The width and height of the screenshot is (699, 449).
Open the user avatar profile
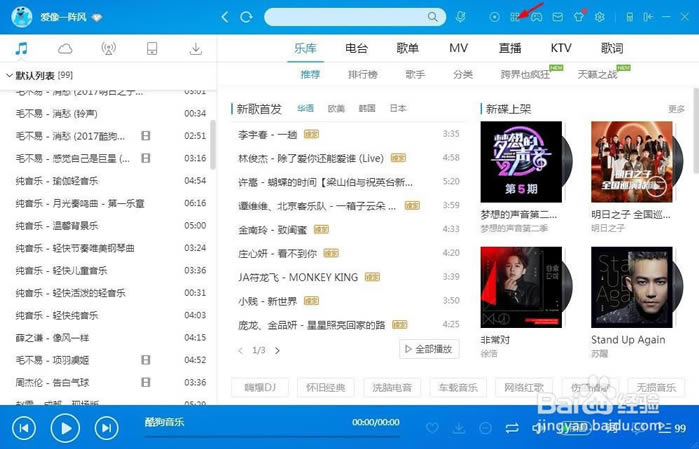(21, 17)
